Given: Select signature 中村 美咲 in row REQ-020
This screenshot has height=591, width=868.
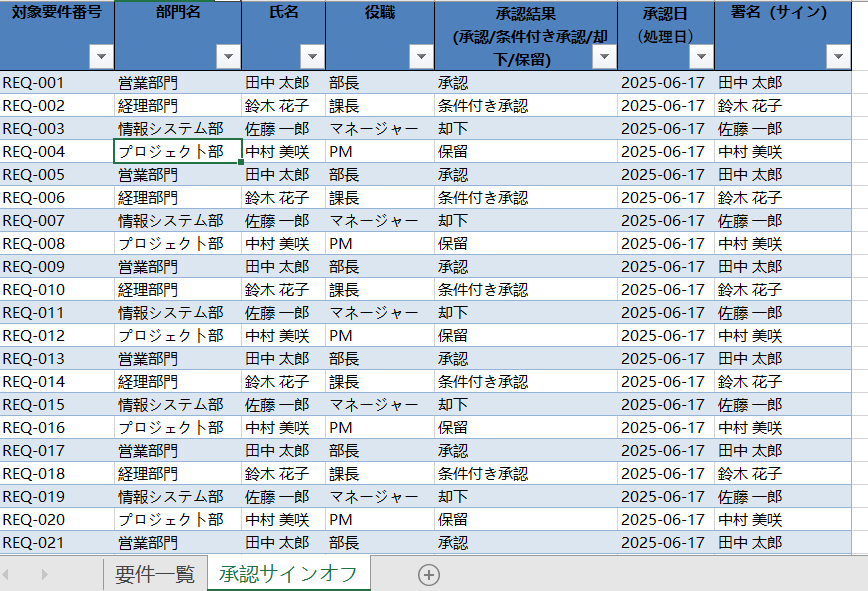Looking at the screenshot, I should click(783, 520).
